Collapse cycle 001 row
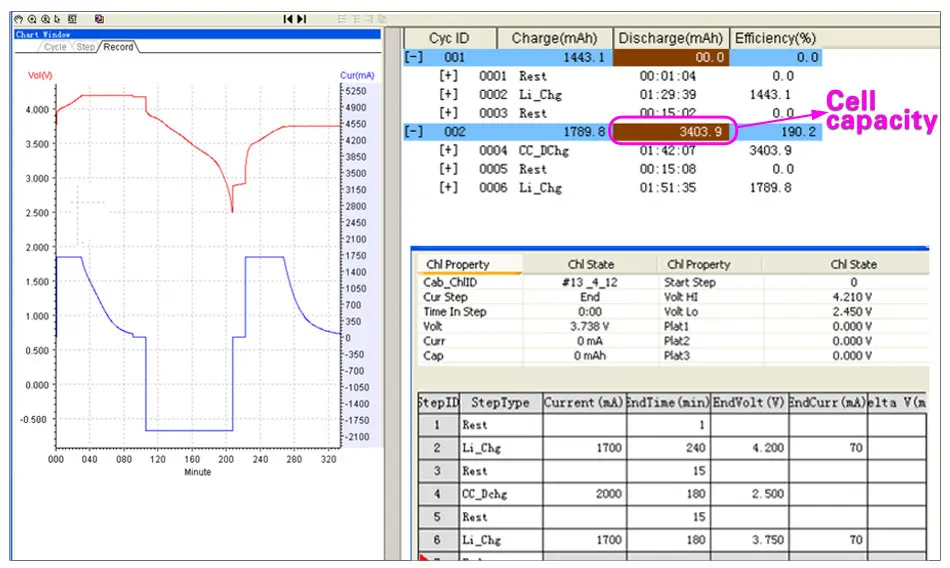This screenshot has width=950, height=568. [x=414, y=57]
